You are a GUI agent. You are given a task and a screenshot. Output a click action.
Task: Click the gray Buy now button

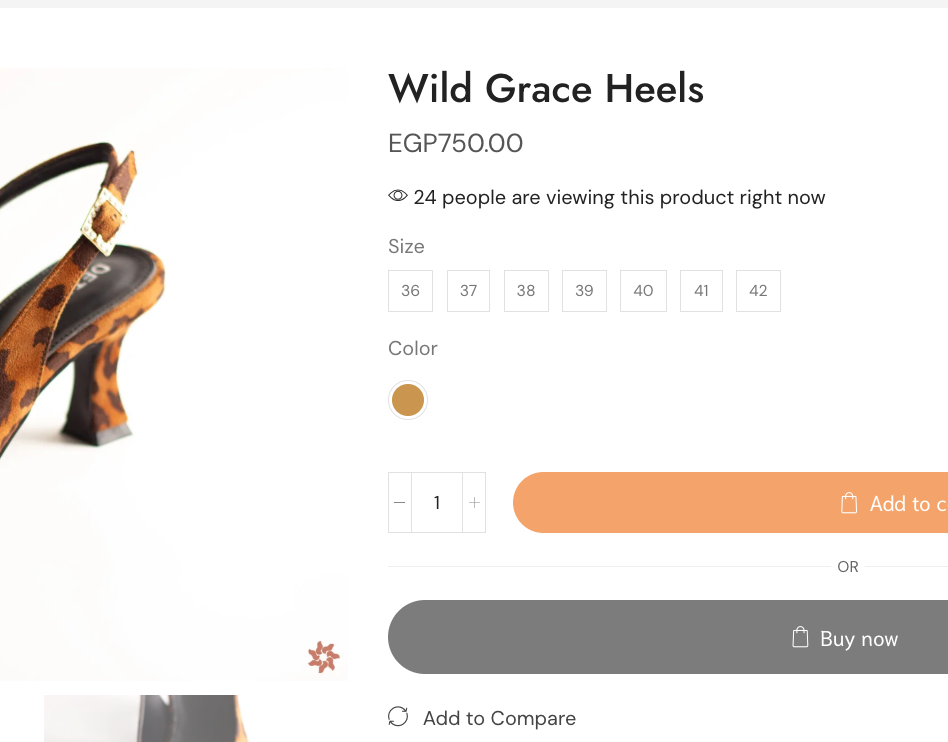tap(668, 637)
